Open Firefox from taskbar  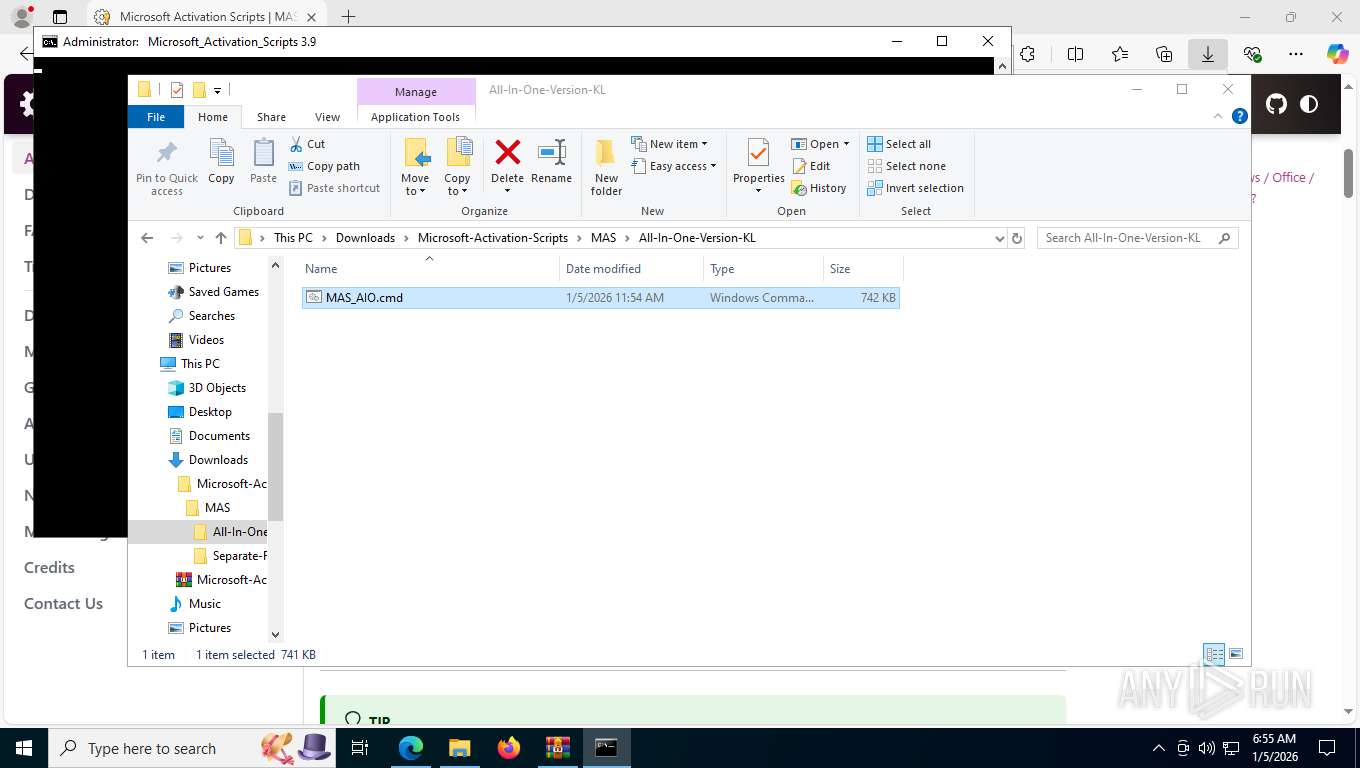pos(509,748)
